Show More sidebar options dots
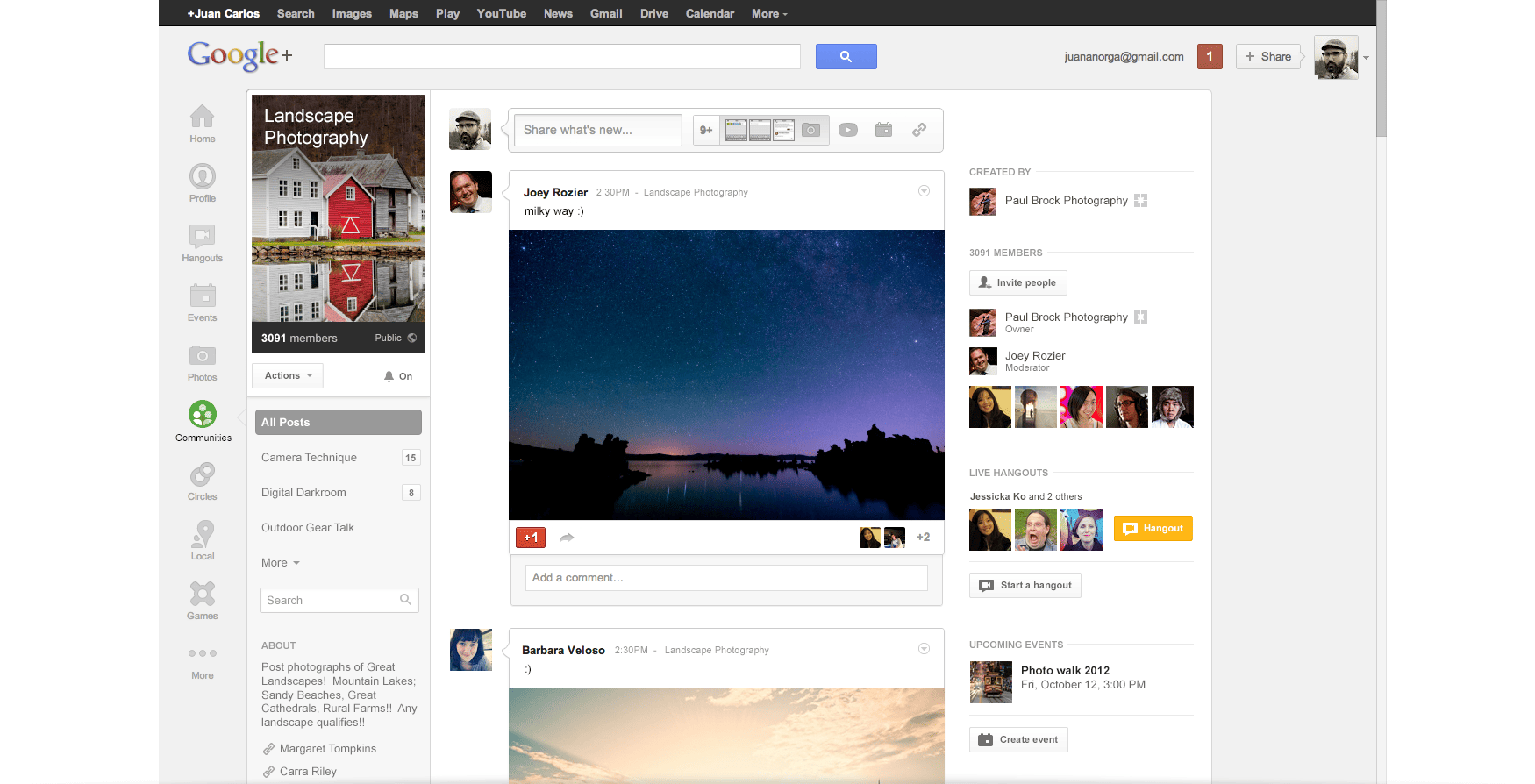 point(202,653)
